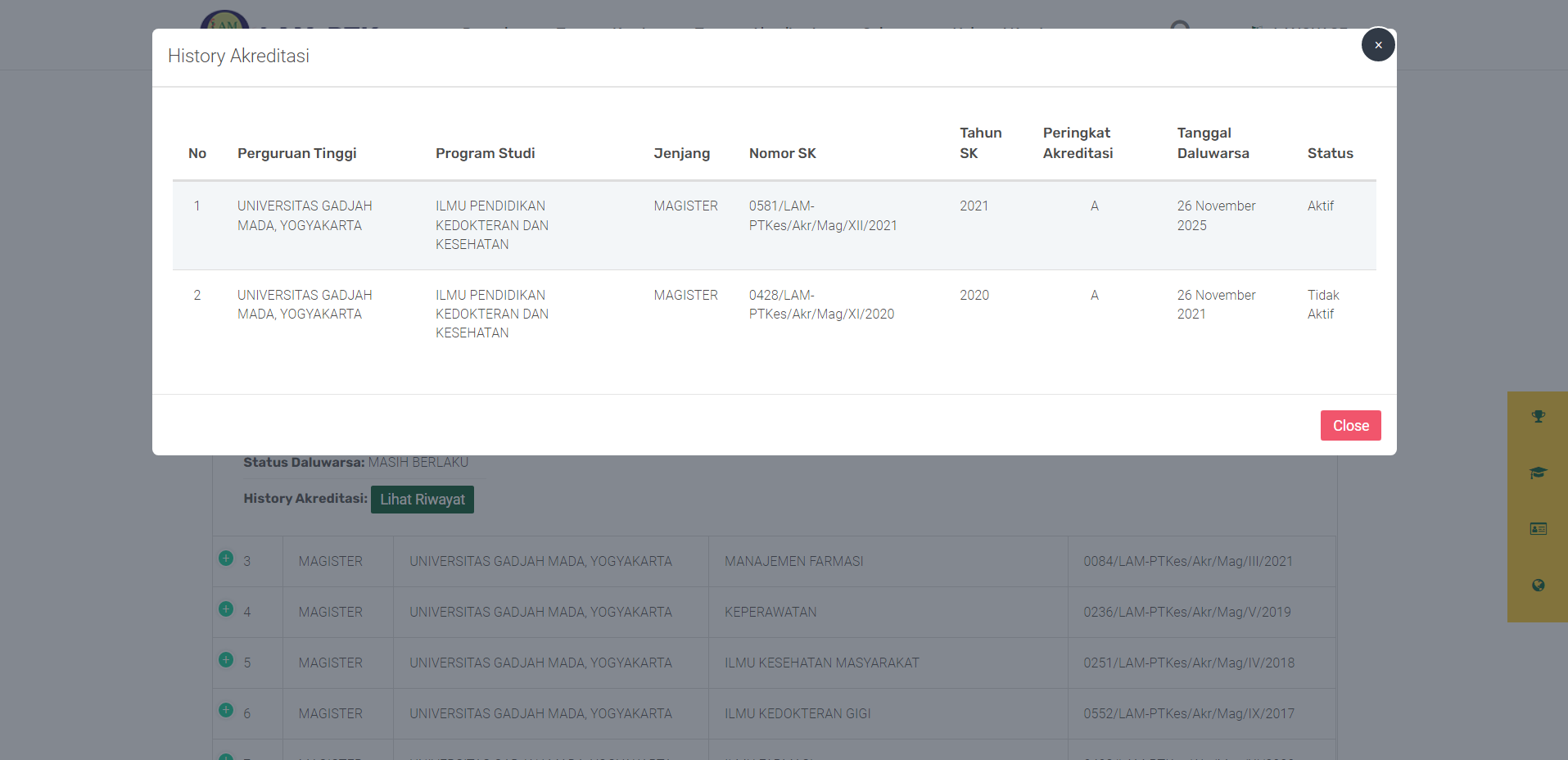
Task: Click the graduation cap sidebar icon
Action: point(1538,473)
